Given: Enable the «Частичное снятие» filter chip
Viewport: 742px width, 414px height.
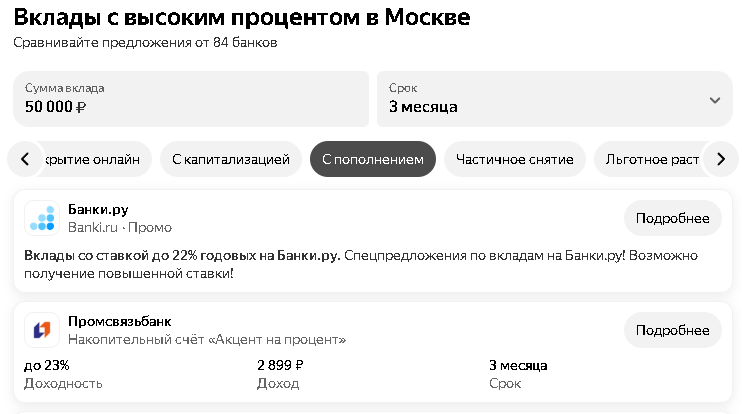Looking at the screenshot, I should click(x=514, y=159).
